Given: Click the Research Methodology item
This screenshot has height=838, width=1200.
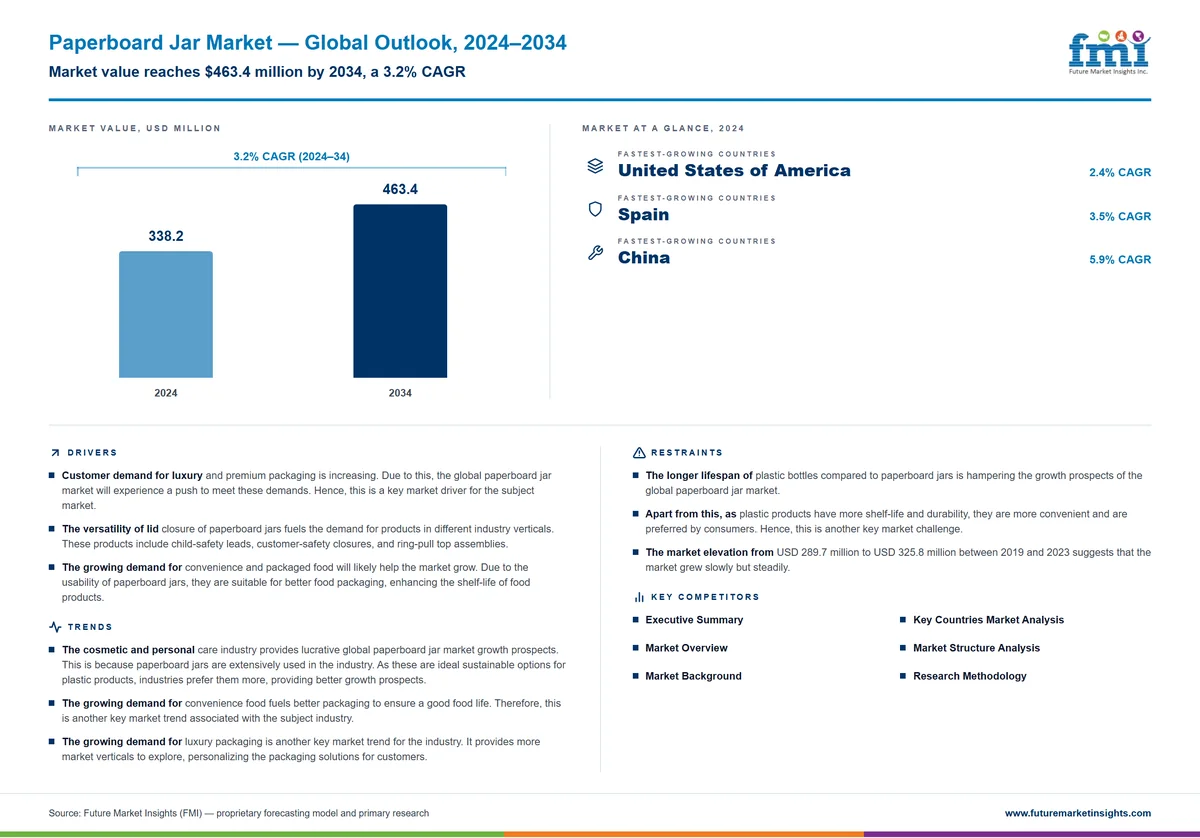Looking at the screenshot, I should pyautogui.click(x=969, y=676).
